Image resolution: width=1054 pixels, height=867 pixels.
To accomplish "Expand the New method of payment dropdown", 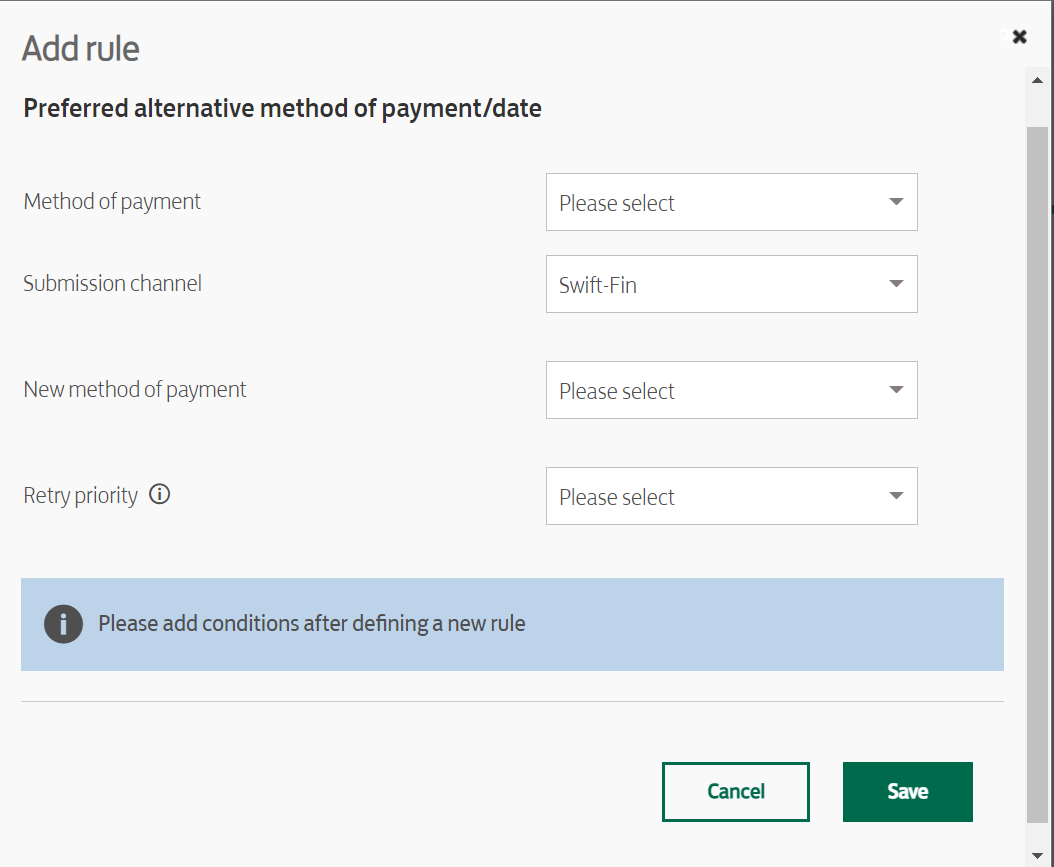I will 731,390.
